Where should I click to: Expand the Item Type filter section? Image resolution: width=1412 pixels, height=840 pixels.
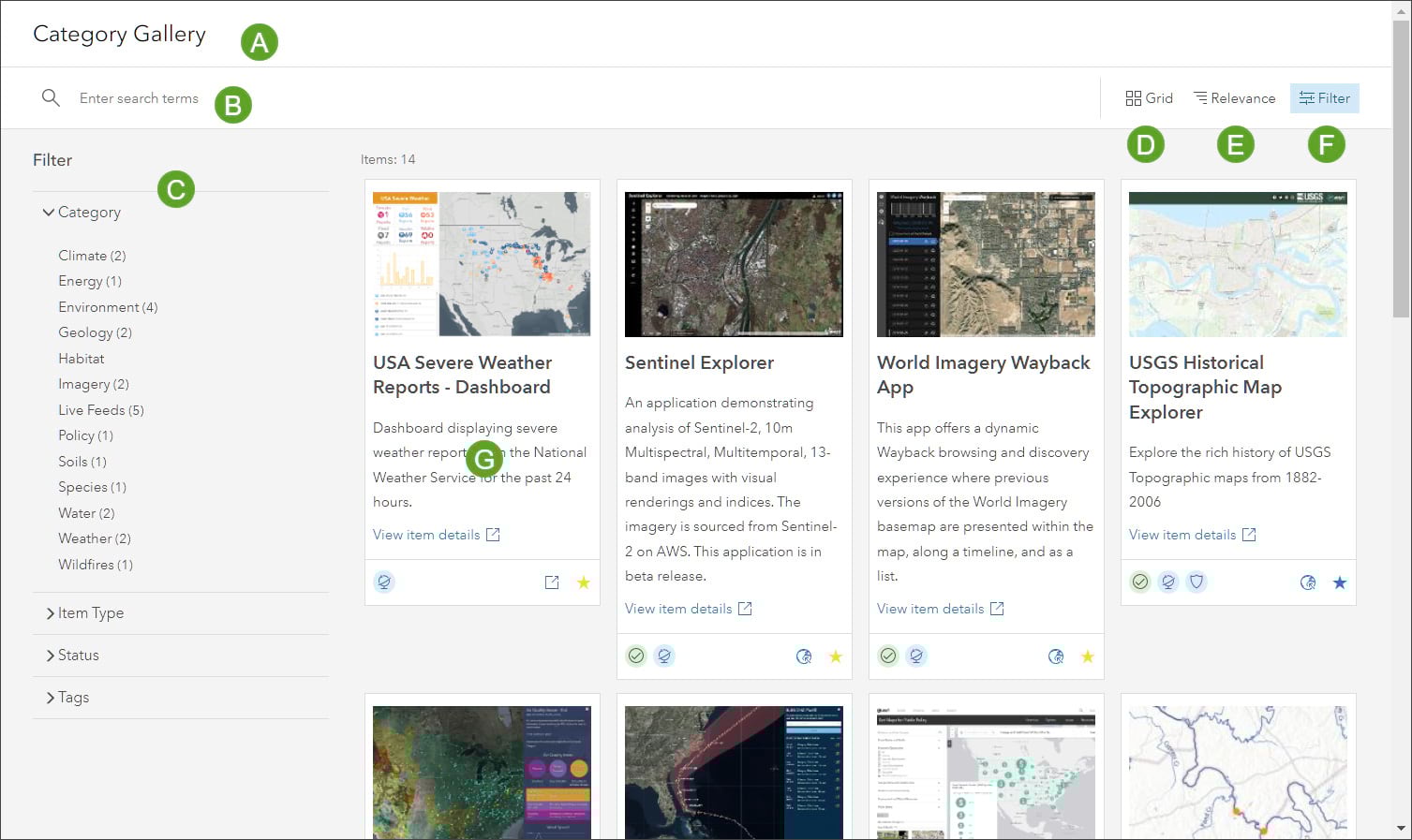click(x=85, y=613)
